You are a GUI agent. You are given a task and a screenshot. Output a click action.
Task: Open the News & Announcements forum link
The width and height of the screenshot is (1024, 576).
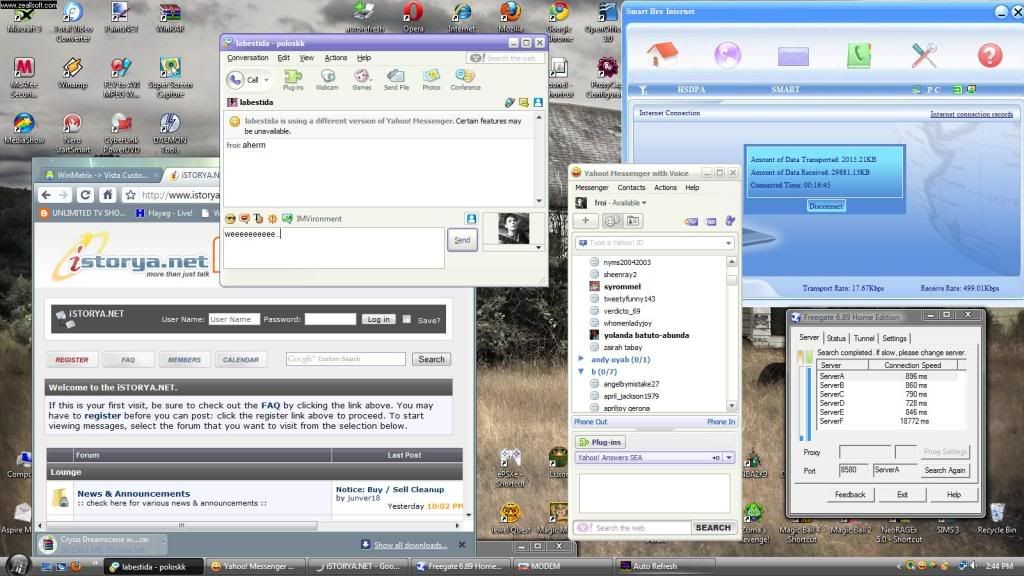[x=134, y=494]
